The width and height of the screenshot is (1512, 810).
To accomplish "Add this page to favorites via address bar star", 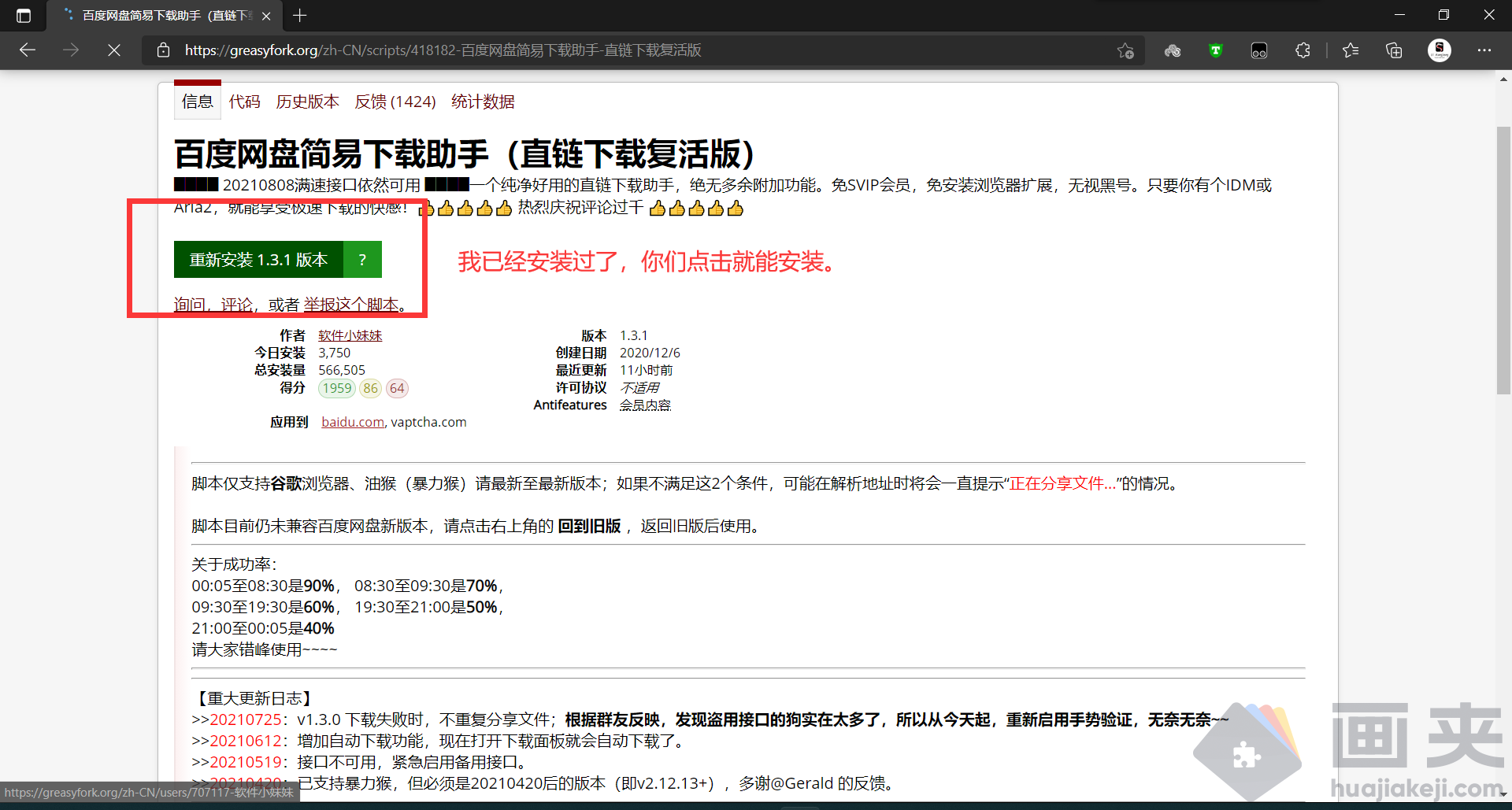I will [1125, 50].
